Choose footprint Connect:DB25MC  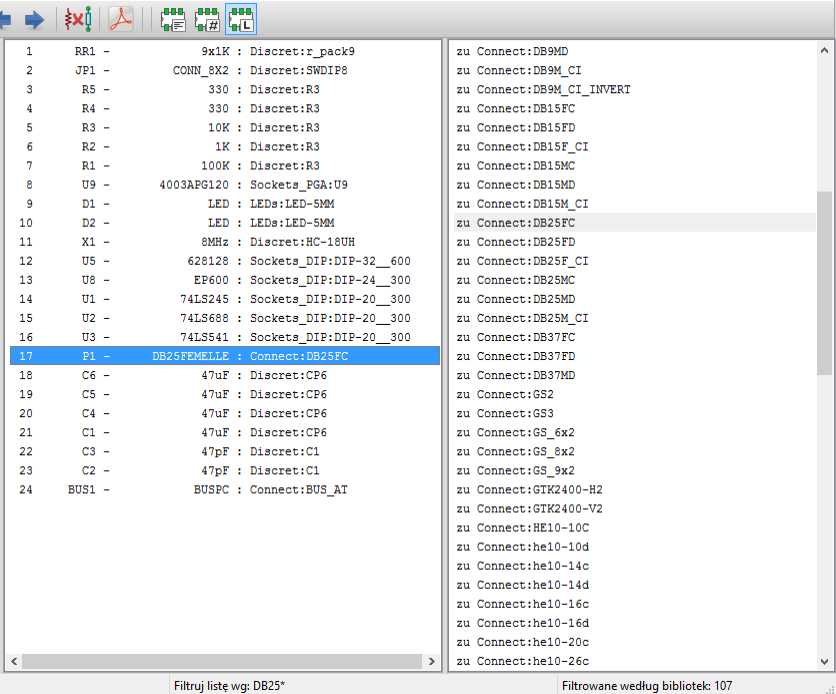coord(634,280)
